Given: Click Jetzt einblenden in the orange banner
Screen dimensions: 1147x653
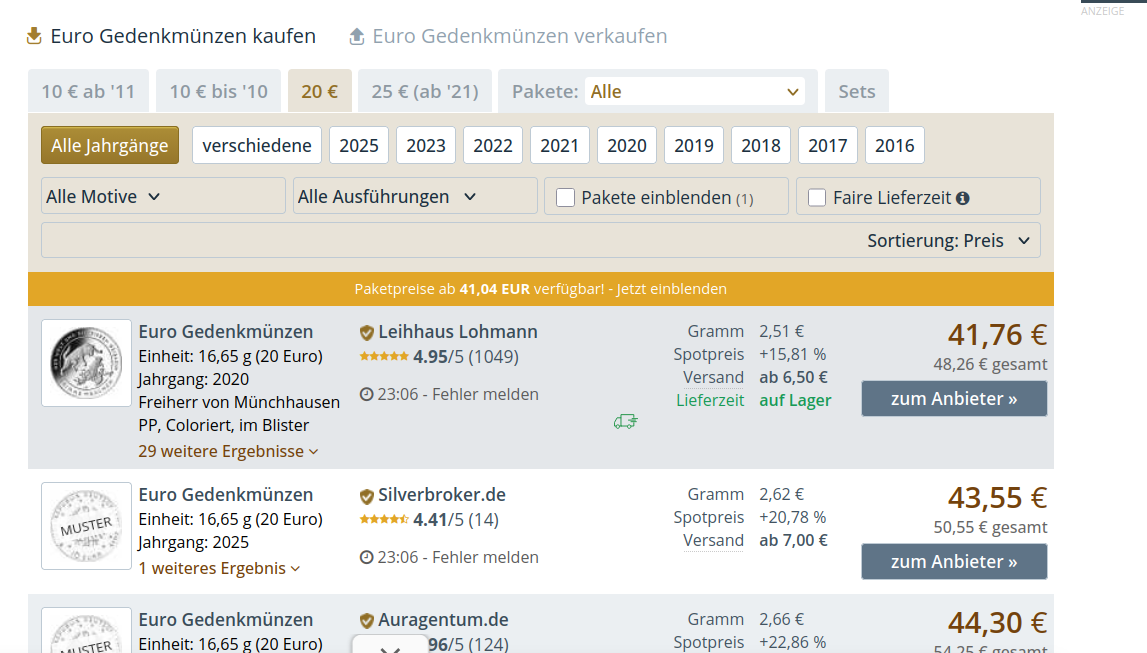Looking at the screenshot, I should coord(671,289).
